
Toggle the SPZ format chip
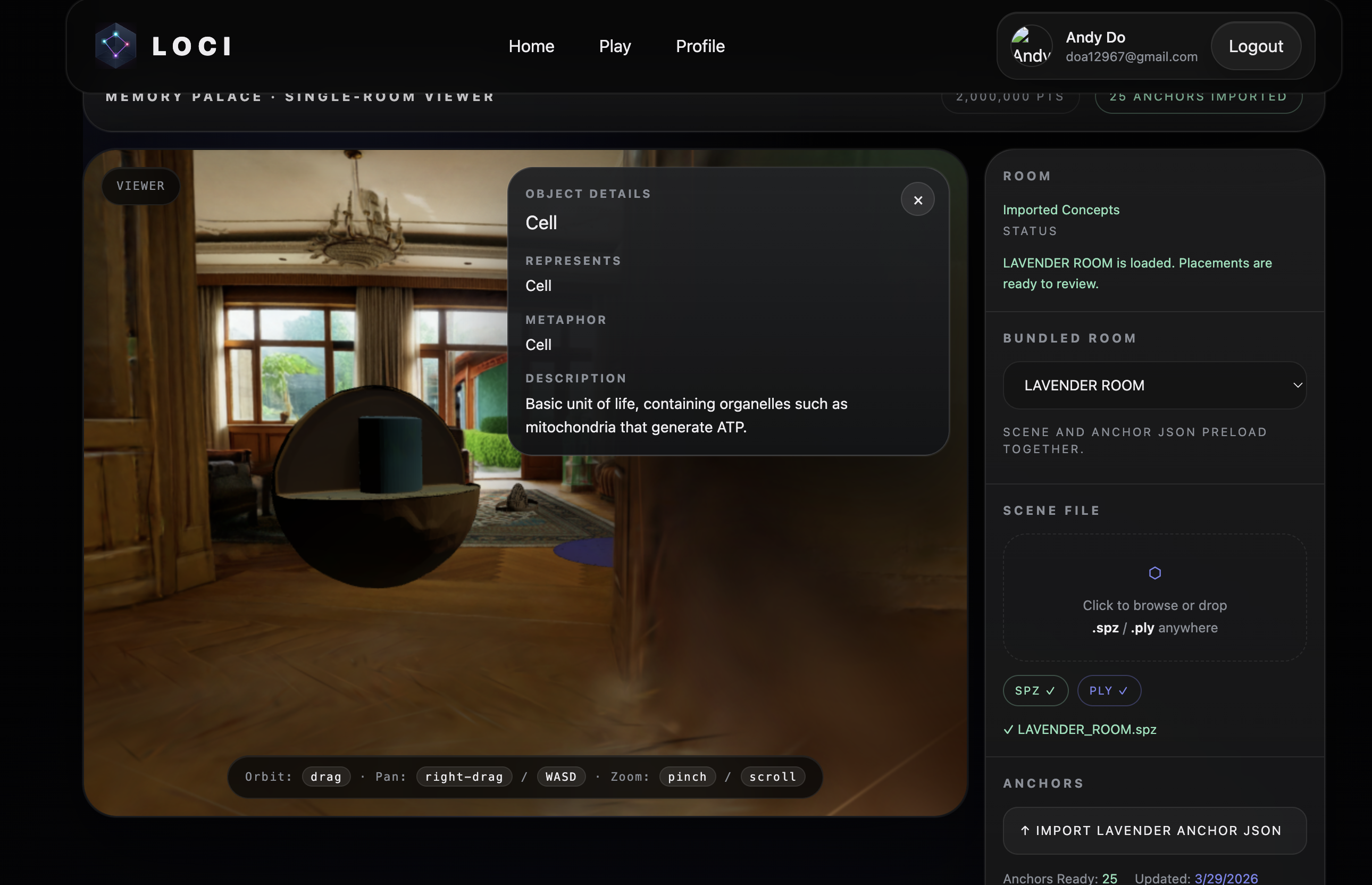pos(1035,691)
